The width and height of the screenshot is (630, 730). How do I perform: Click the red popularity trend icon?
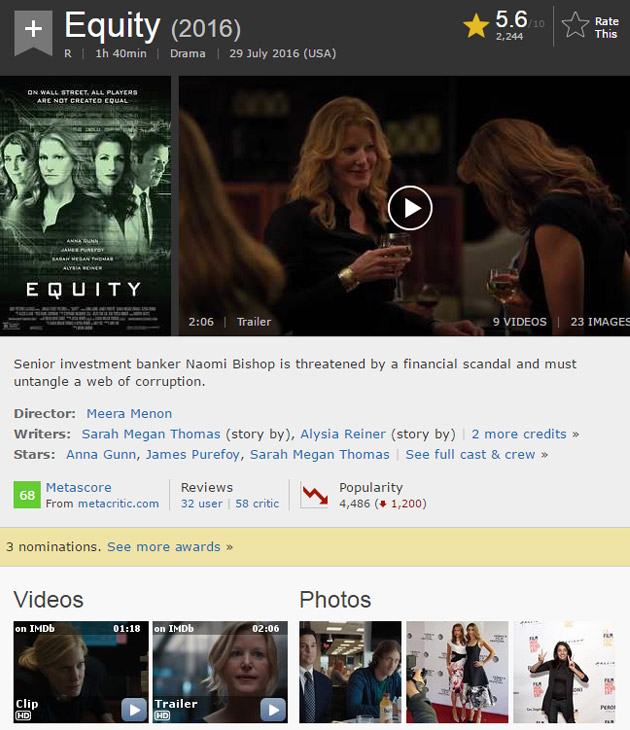point(314,495)
